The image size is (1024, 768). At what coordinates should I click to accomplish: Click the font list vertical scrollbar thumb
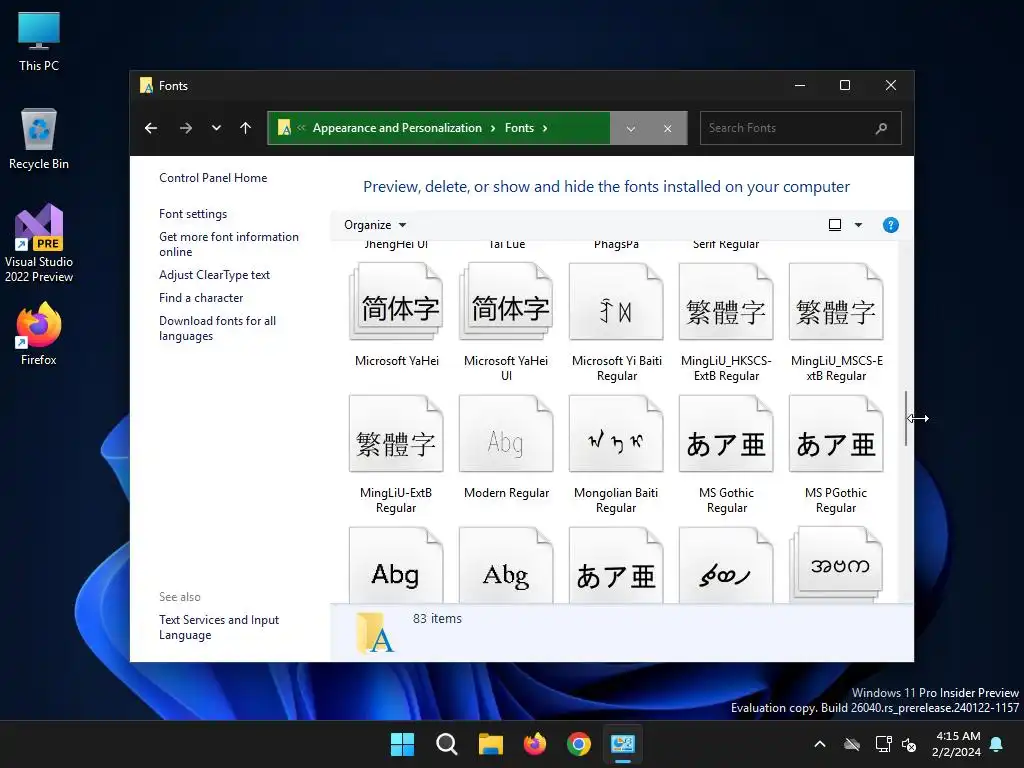click(906, 418)
